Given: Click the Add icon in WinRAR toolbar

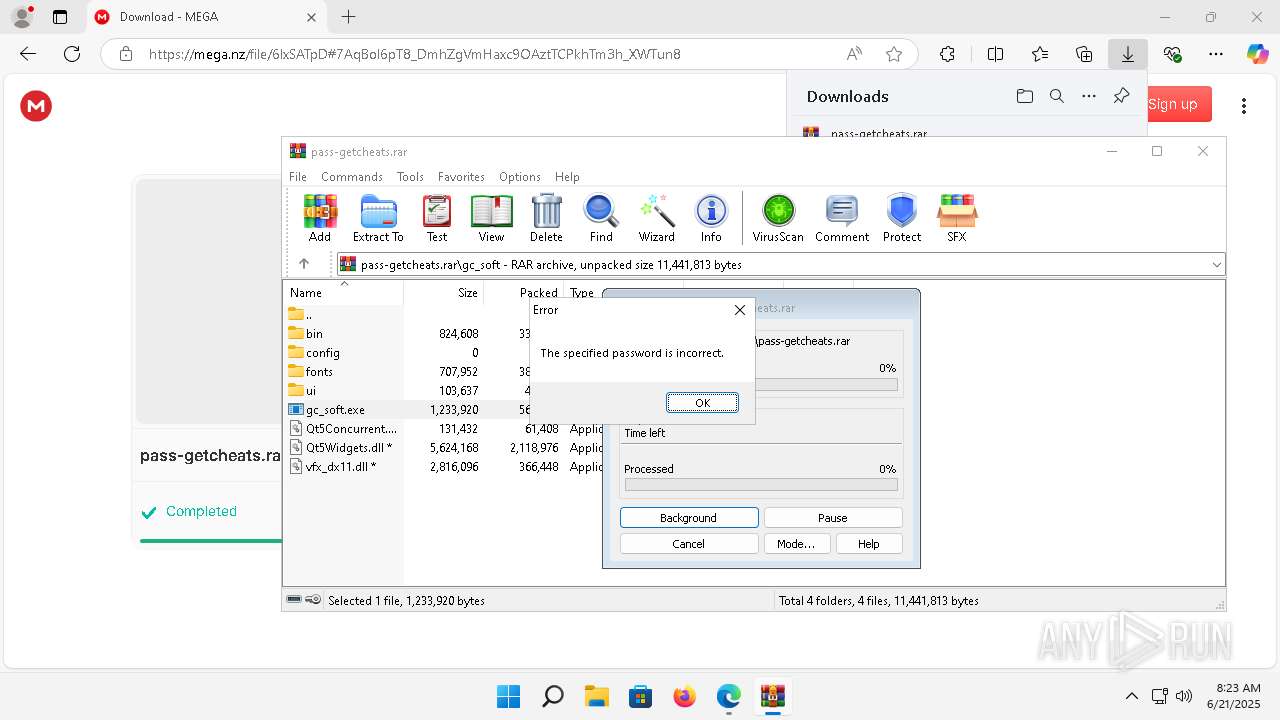Looking at the screenshot, I should (x=320, y=218).
